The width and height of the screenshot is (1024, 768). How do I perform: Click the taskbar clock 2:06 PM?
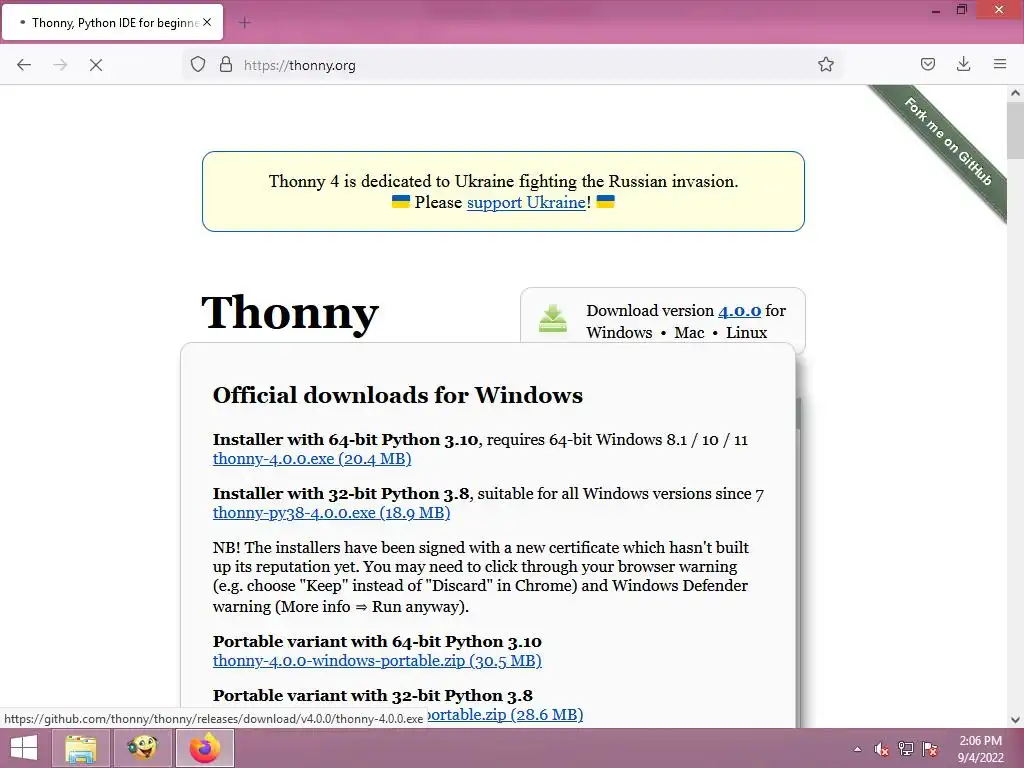(x=980, y=748)
